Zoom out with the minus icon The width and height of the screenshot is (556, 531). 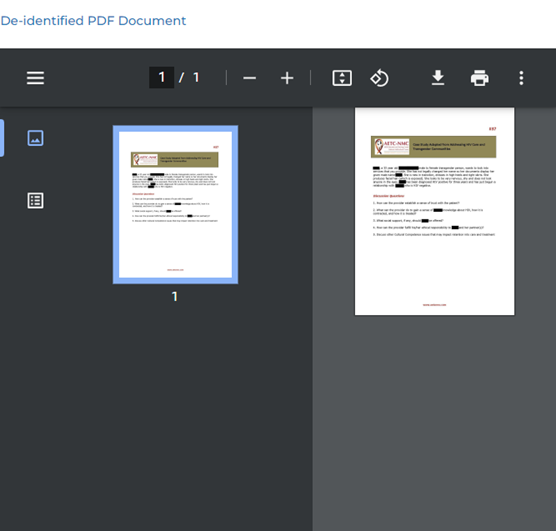point(250,78)
